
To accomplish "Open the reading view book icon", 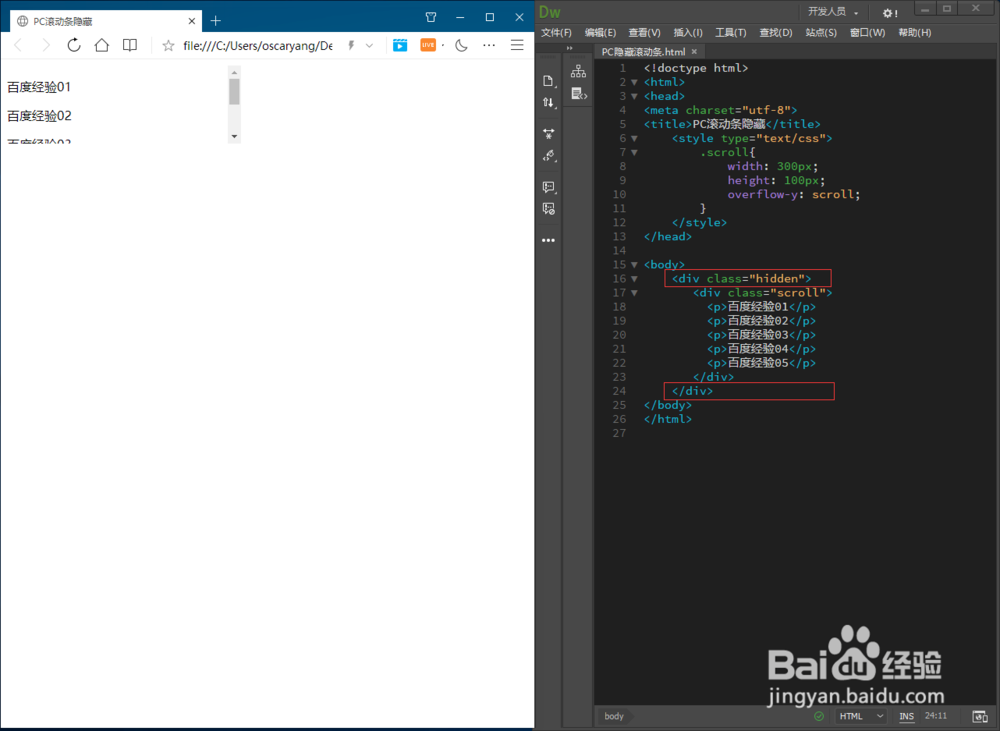I will click(x=129, y=45).
